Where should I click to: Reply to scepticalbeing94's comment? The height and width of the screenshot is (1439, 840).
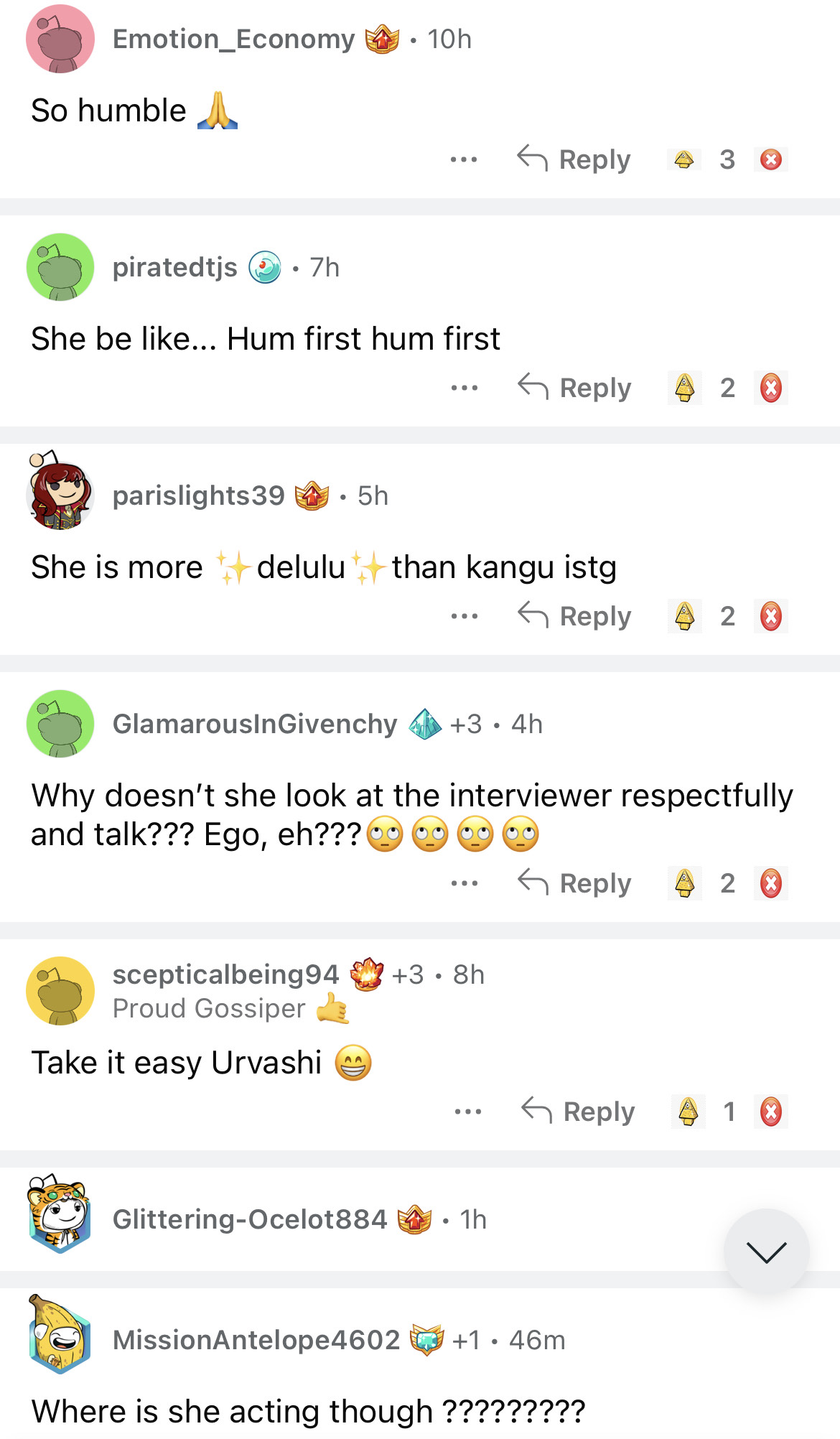(579, 1112)
